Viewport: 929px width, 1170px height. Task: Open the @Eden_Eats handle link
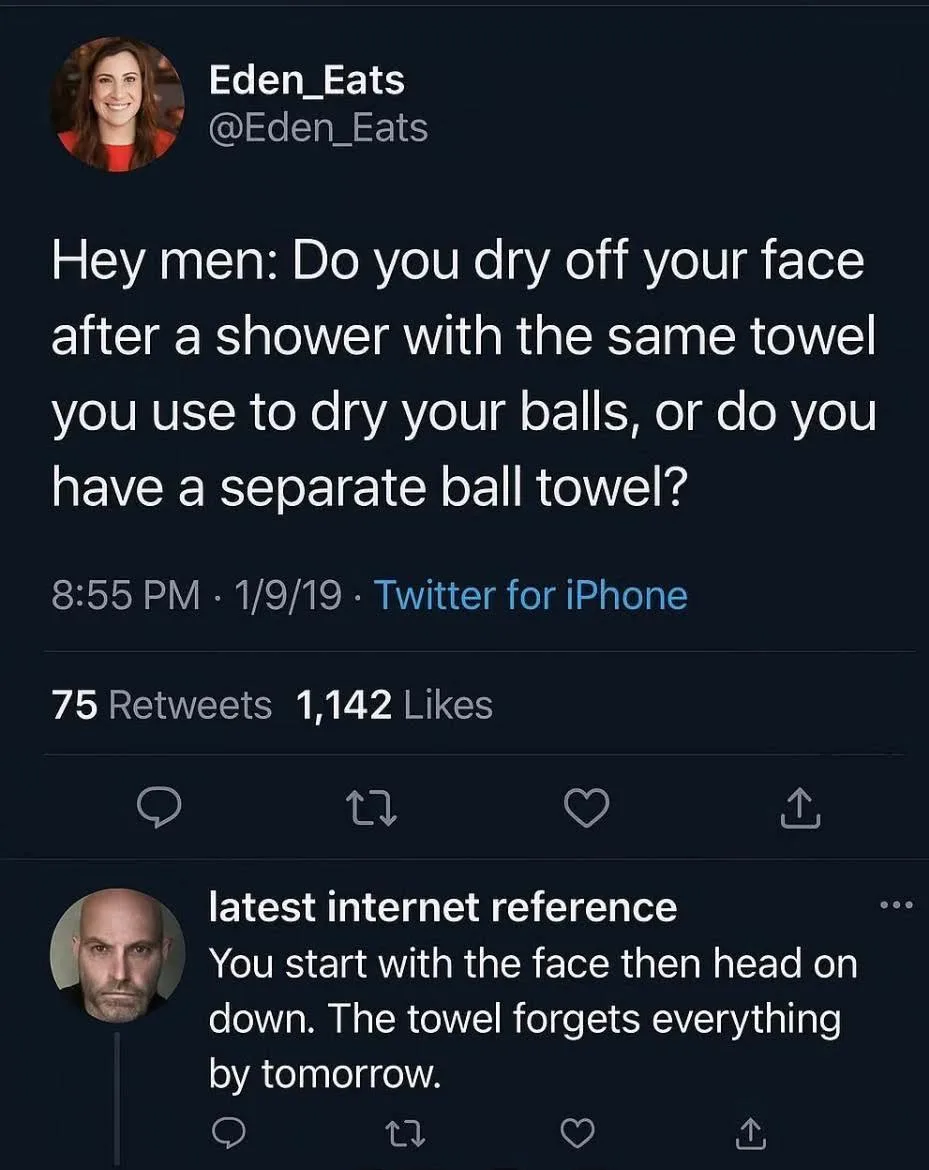pyautogui.click(x=318, y=127)
